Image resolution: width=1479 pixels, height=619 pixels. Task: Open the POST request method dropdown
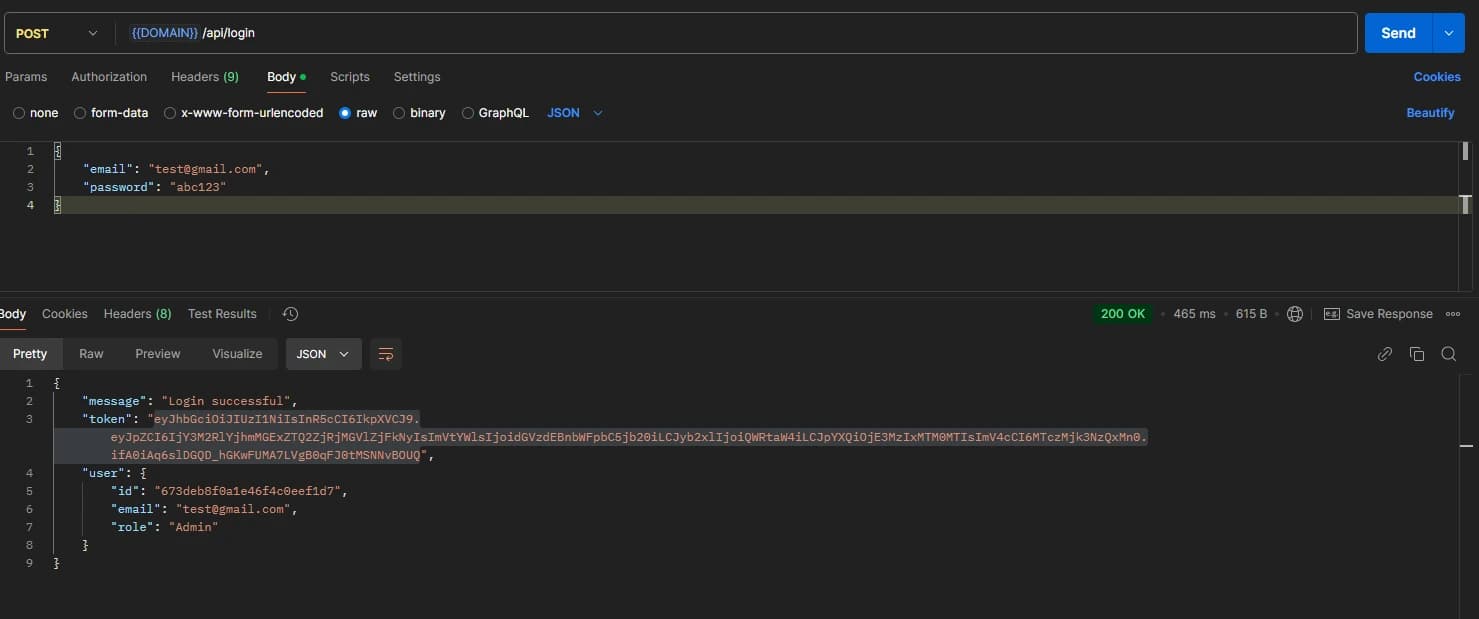(x=57, y=32)
